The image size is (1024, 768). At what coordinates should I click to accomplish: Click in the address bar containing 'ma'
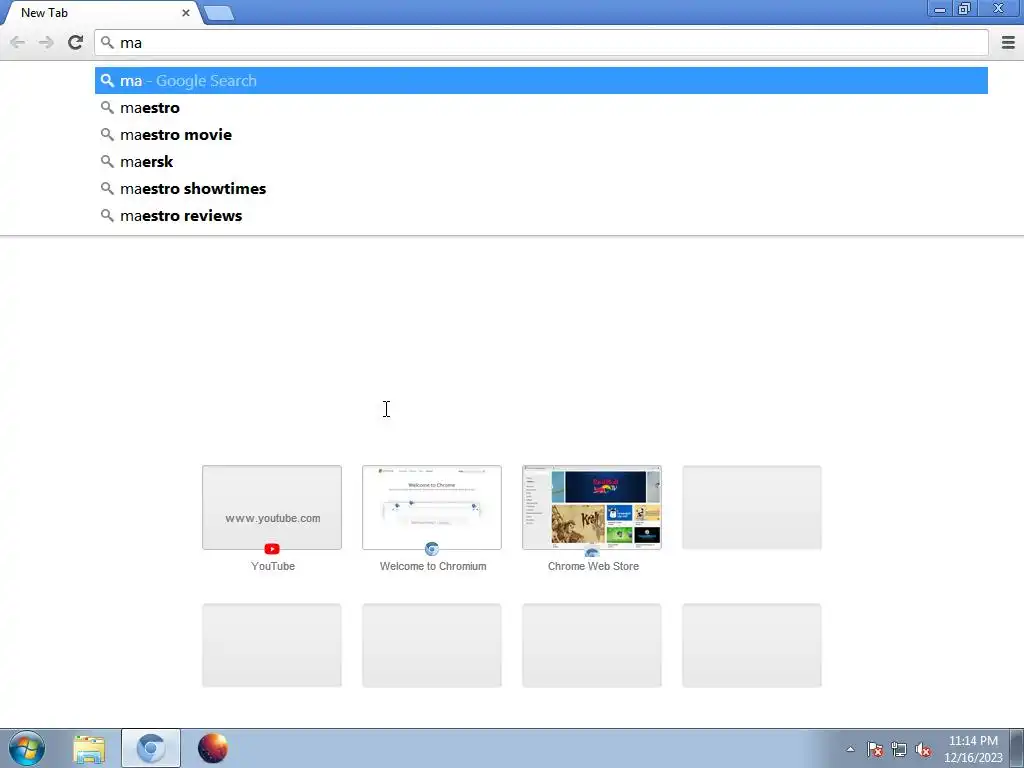pos(541,42)
